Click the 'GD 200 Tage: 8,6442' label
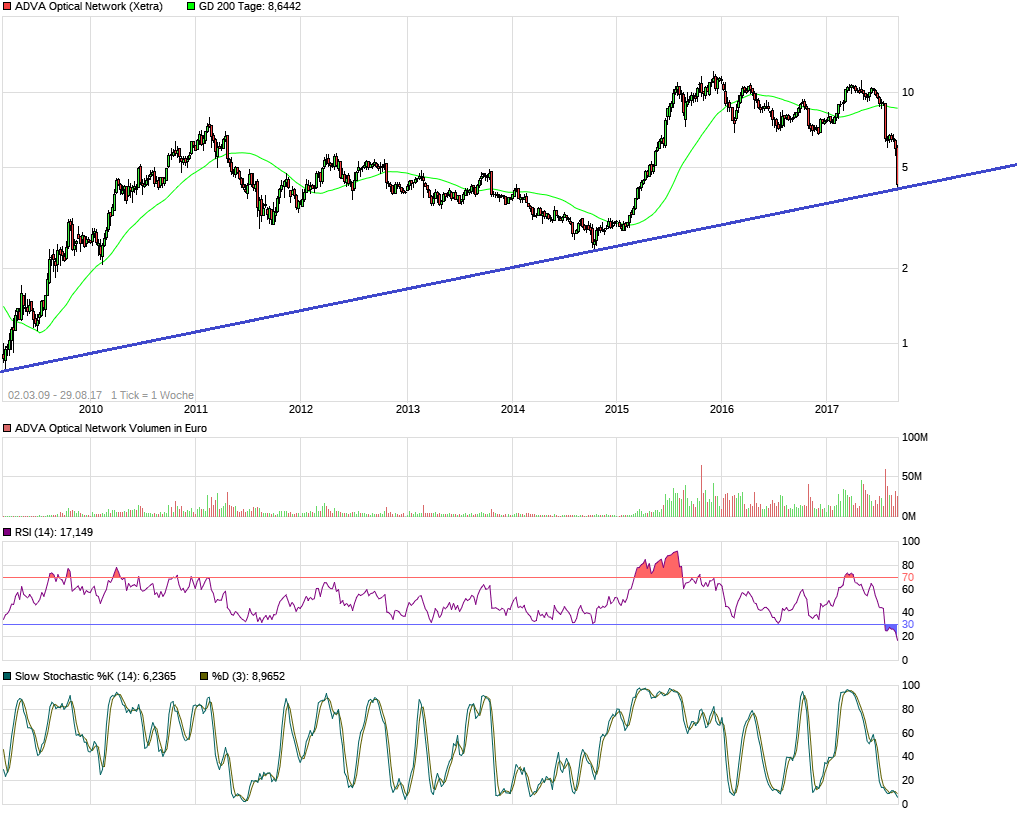The height and width of the screenshot is (814, 1017). coord(250,6)
